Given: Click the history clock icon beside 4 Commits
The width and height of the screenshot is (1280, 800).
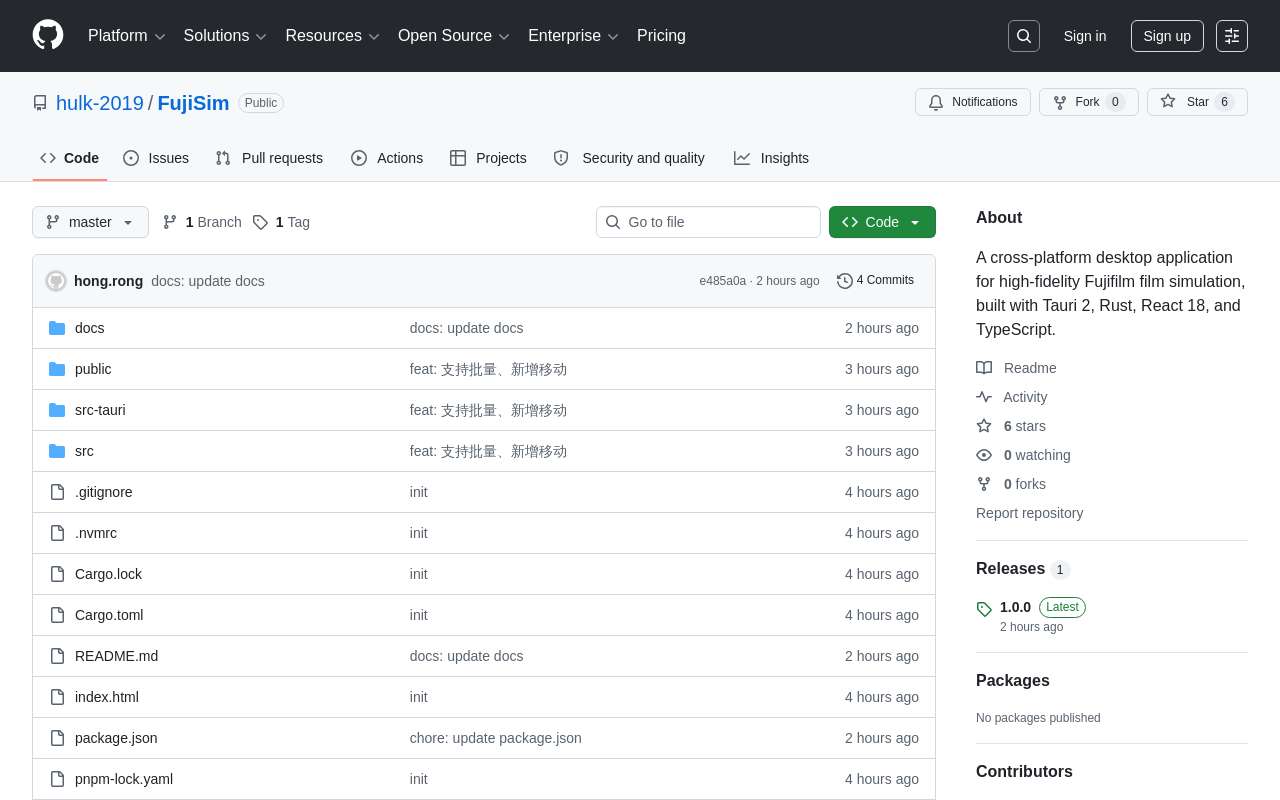Looking at the screenshot, I should coord(845,281).
